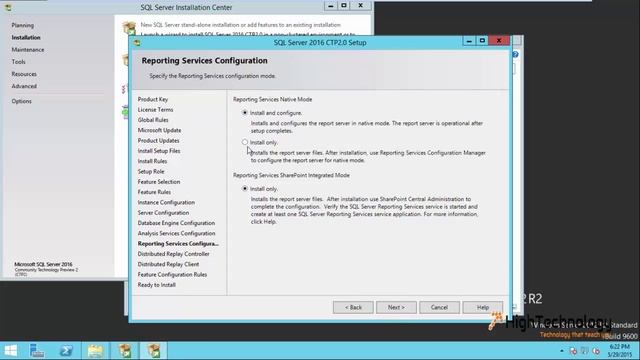Image resolution: width=640 pixels, height=360 pixels.
Task: Select Database Engine Configuration step
Action: coord(176,223)
